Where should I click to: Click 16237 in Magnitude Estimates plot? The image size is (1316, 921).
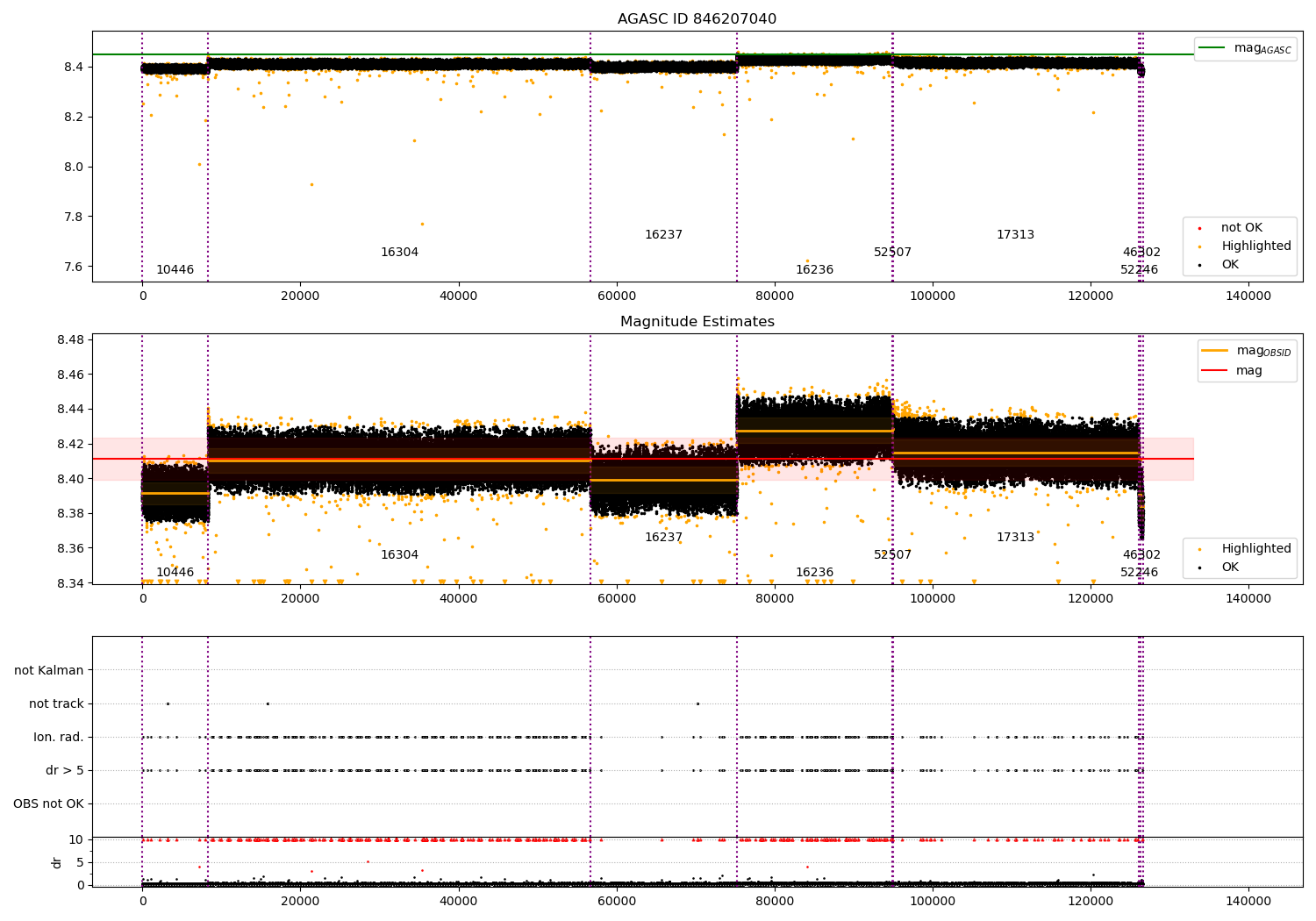663,538
